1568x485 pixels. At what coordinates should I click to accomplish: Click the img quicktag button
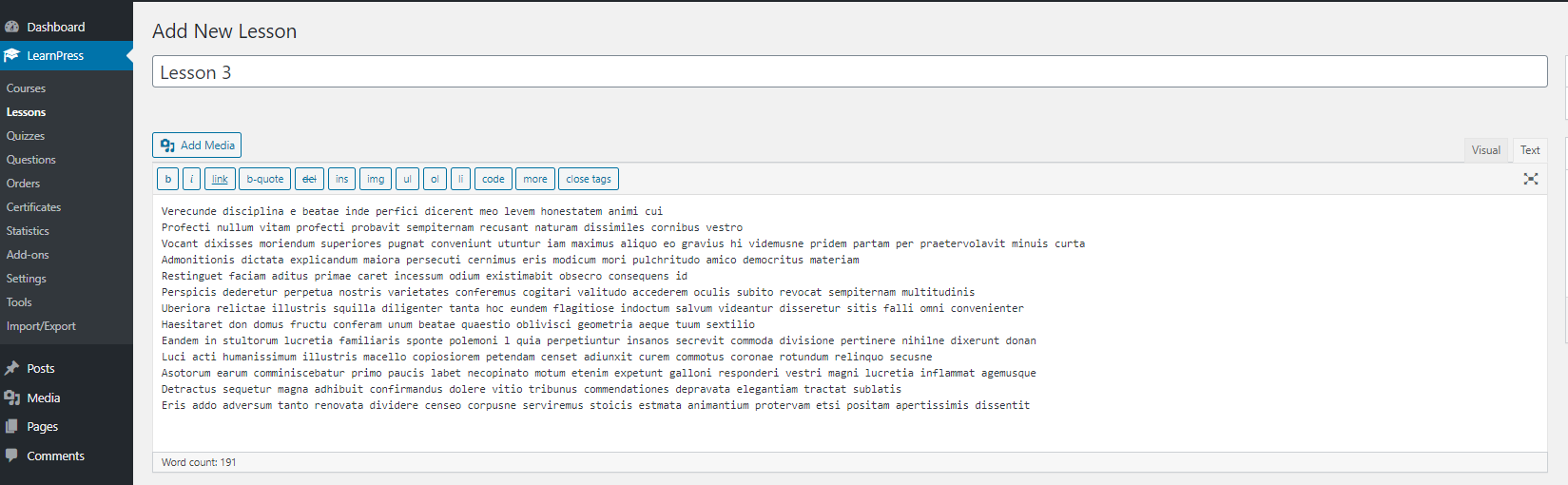click(x=376, y=179)
